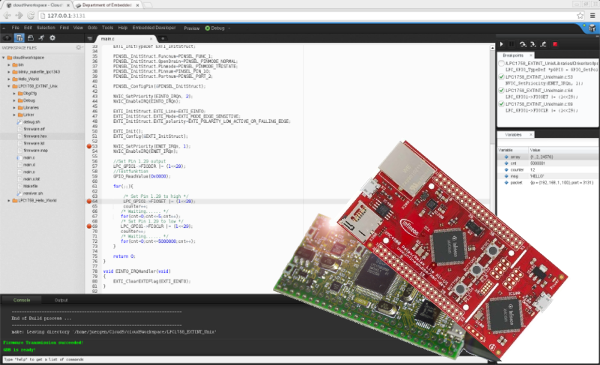Collapse the LPC1758_EXTINT_Unix folder arrow

(x=9, y=86)
